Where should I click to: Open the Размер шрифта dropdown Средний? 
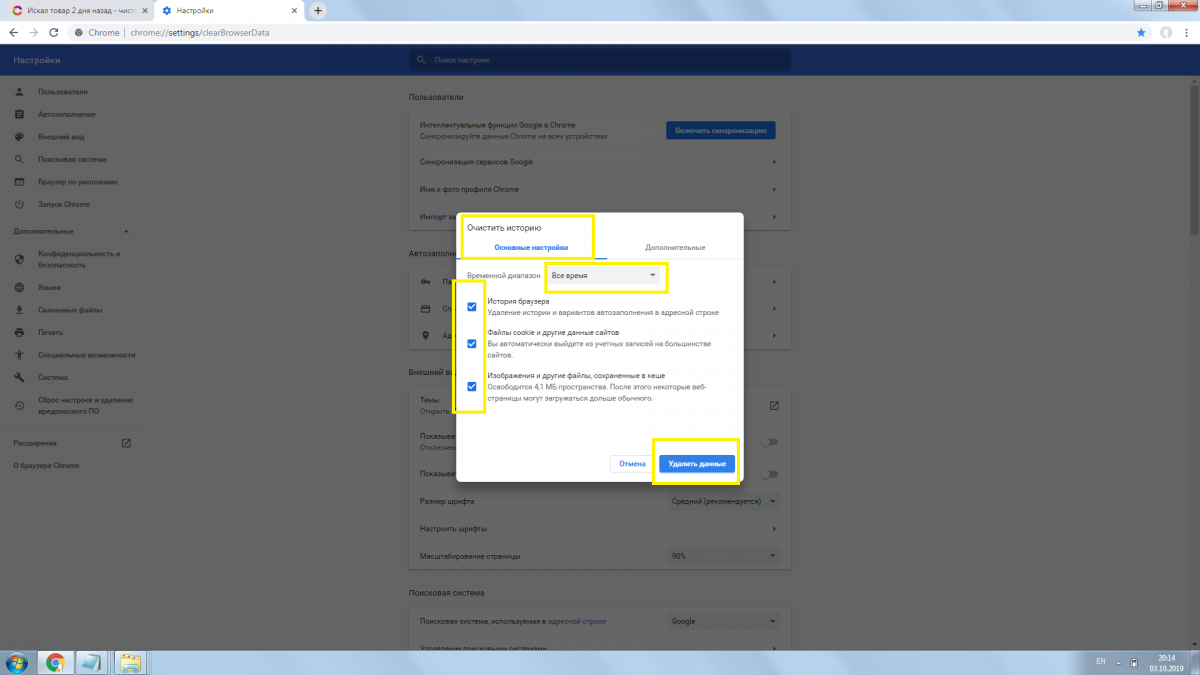(722, 500)
